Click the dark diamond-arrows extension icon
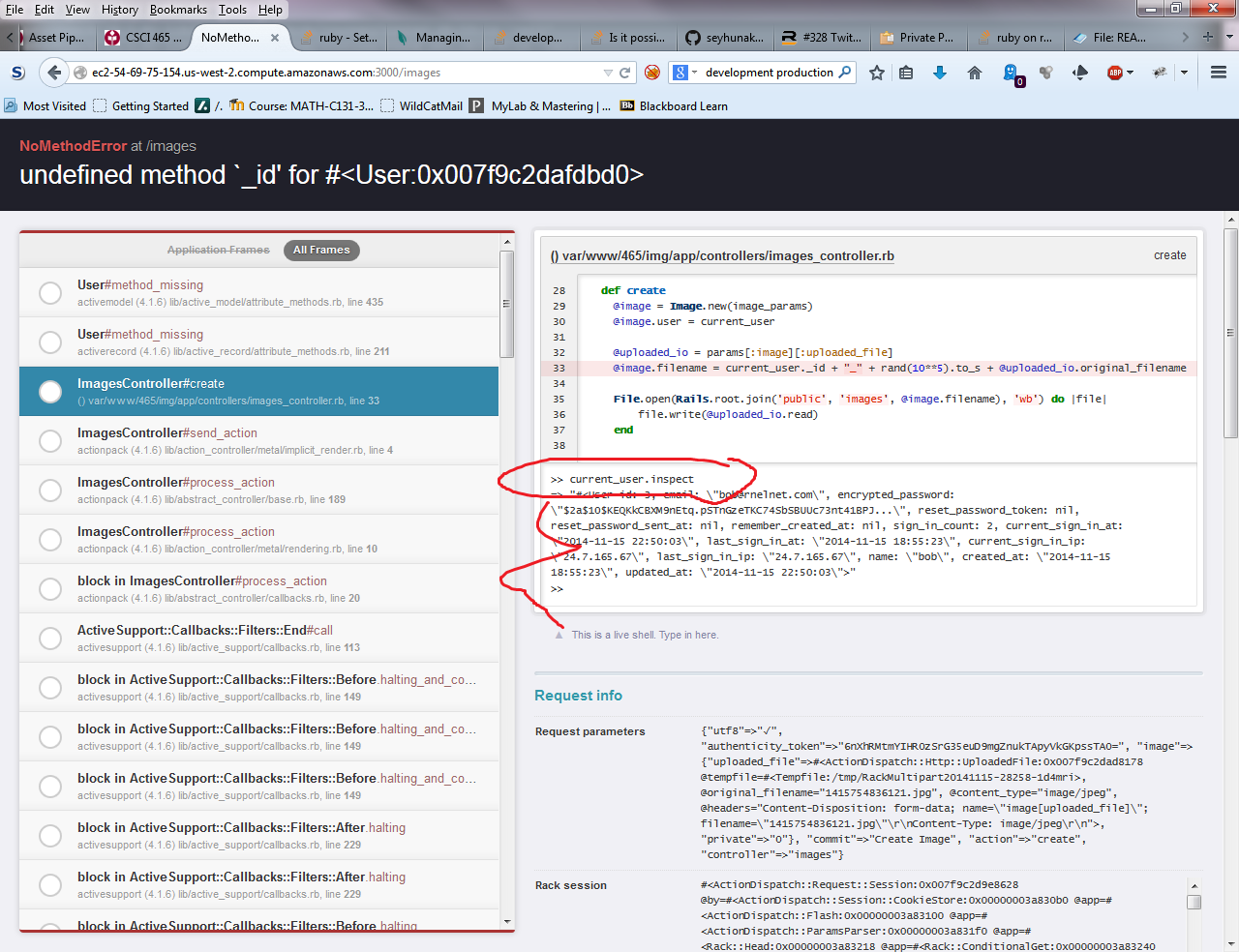The width and height of the screenshot is (1239, 952). (1080, 73)
